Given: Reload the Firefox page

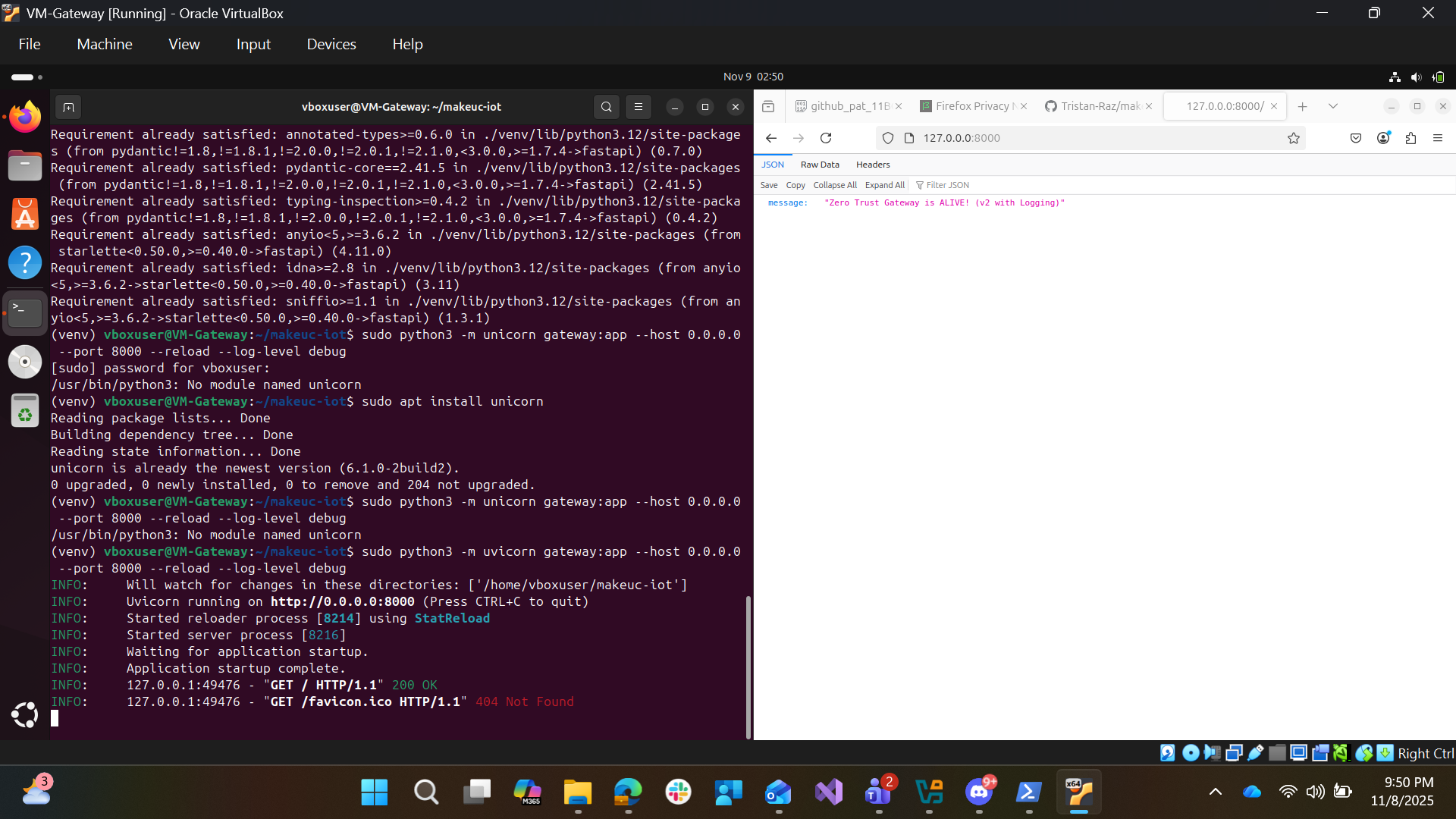Looking at the screenshot, I should 826,138.
